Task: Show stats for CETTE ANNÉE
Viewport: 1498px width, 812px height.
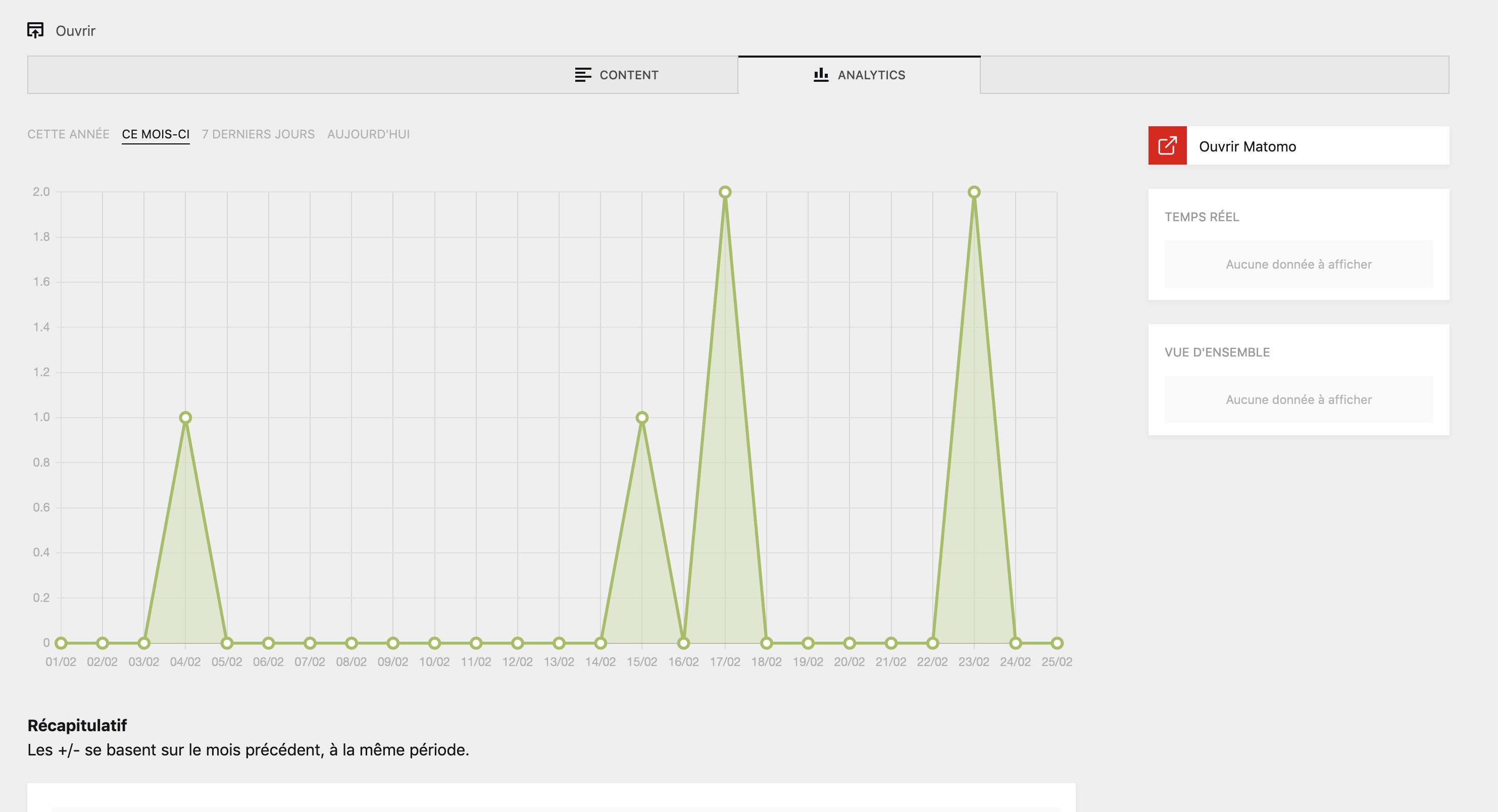Action: tap(68, 134)
